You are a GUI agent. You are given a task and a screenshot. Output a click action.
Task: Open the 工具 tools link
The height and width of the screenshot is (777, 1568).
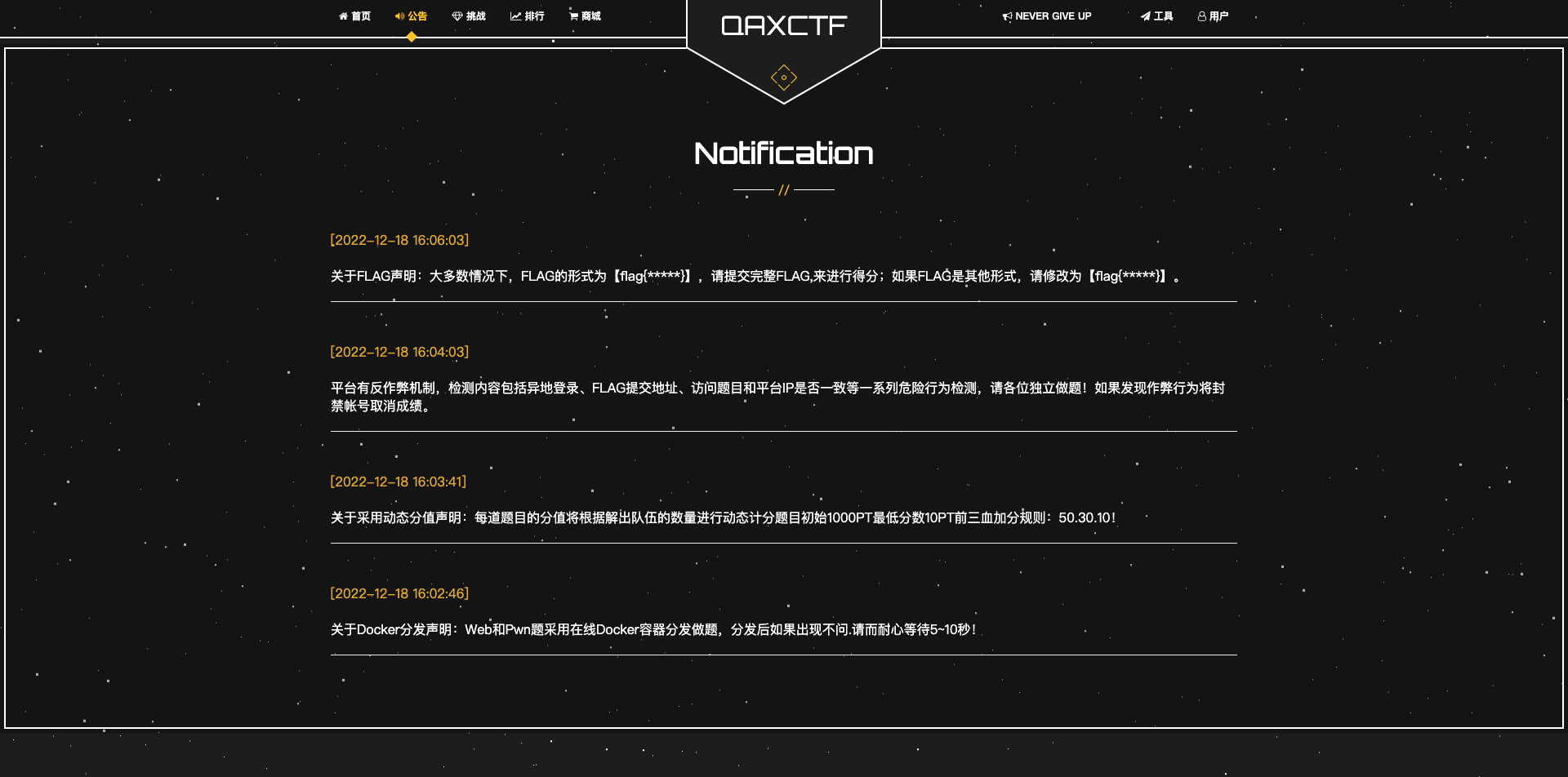pyautogui.click(x=1162, y=16)
